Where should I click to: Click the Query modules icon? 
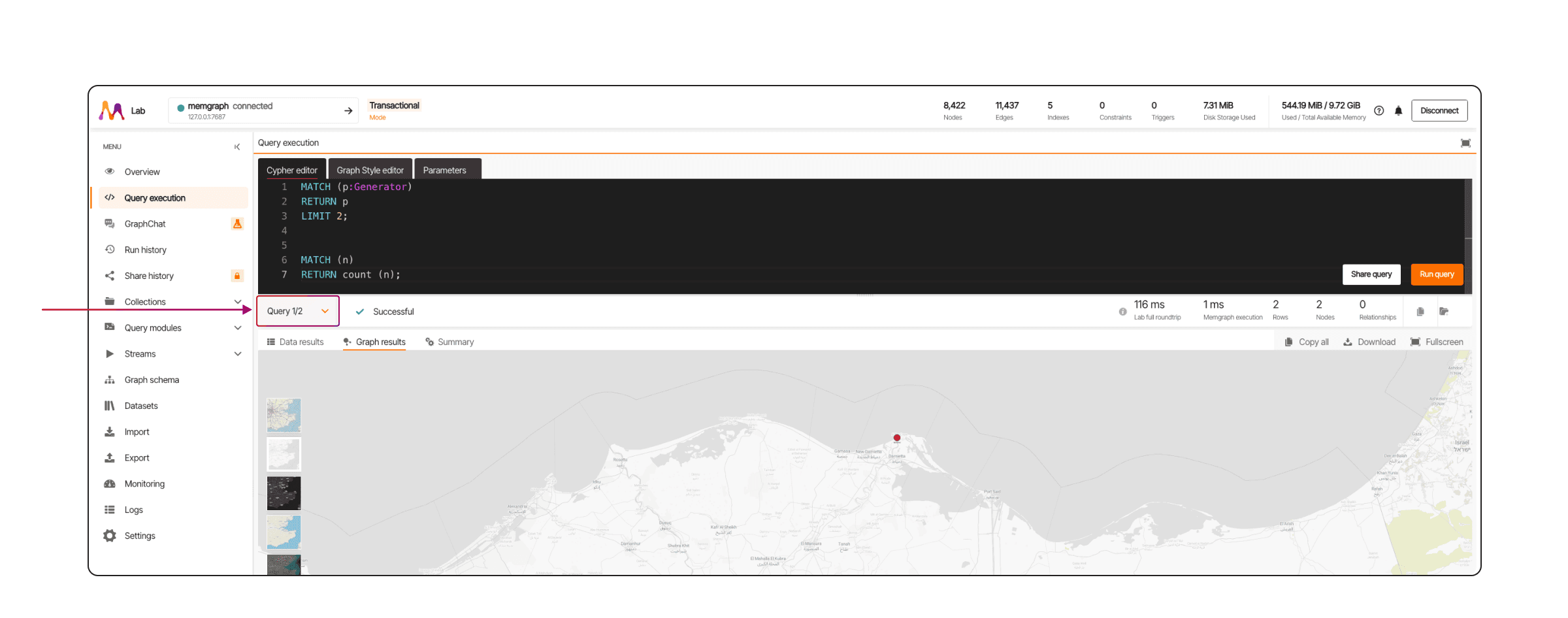[110, 327]
